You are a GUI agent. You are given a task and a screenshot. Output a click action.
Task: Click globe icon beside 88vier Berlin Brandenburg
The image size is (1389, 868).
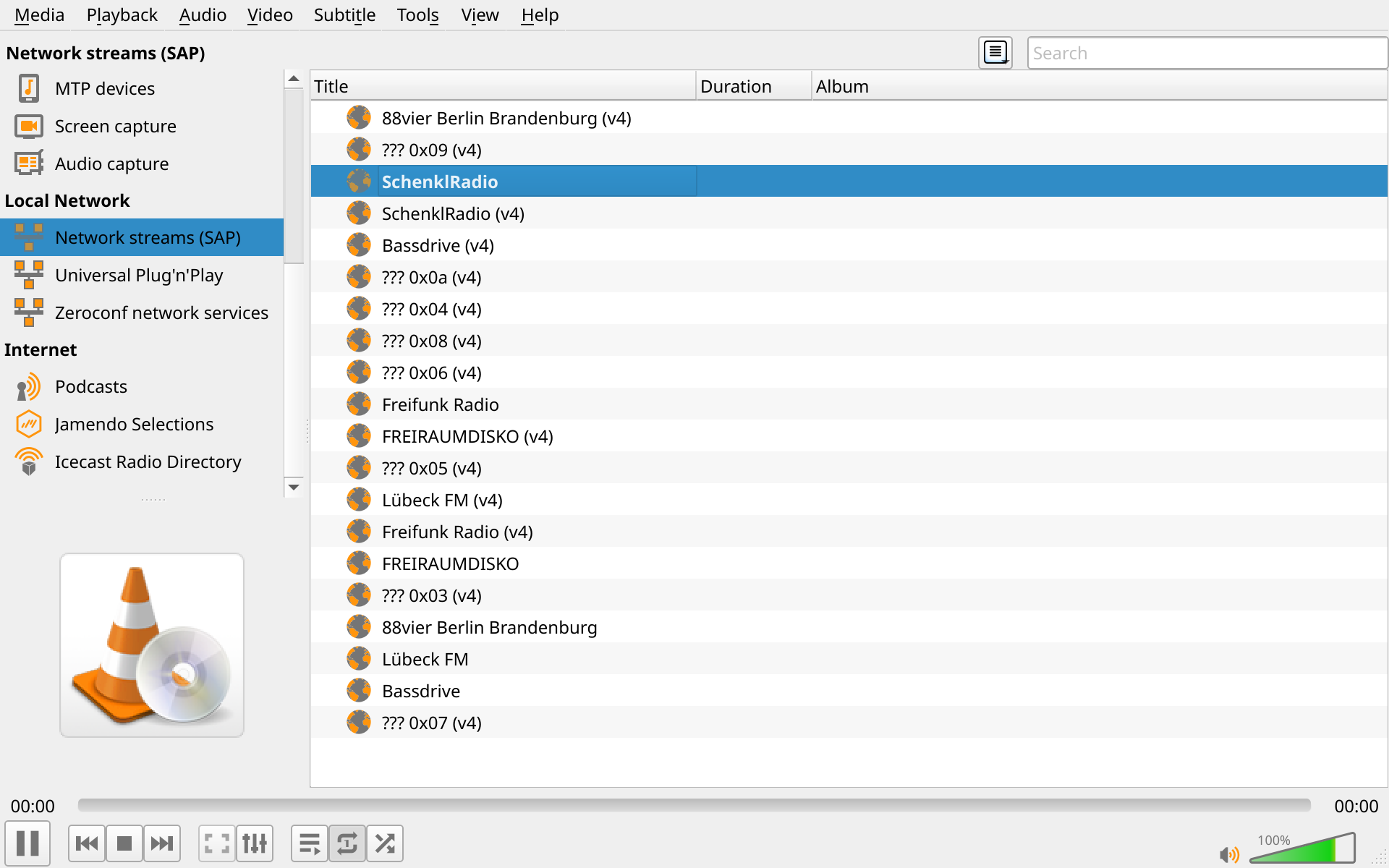(x=359, y=626)
